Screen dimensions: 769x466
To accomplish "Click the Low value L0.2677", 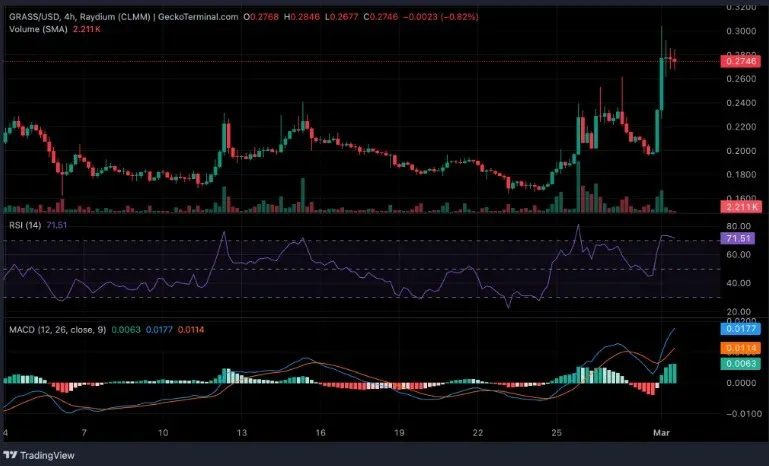I will [342, 17].
